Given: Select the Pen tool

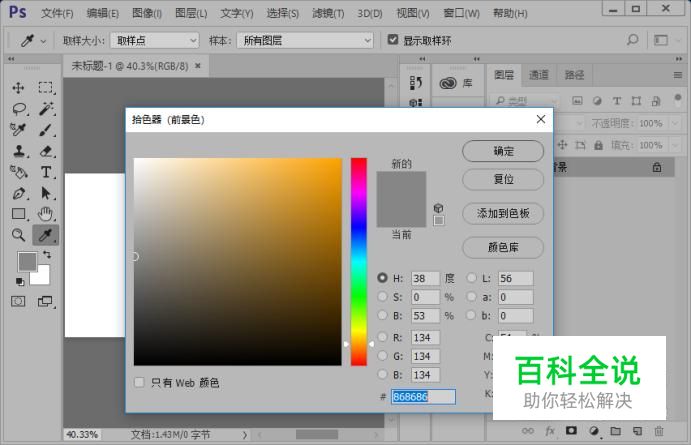Looking at the screenshot, I should click(x=19, y=193).
